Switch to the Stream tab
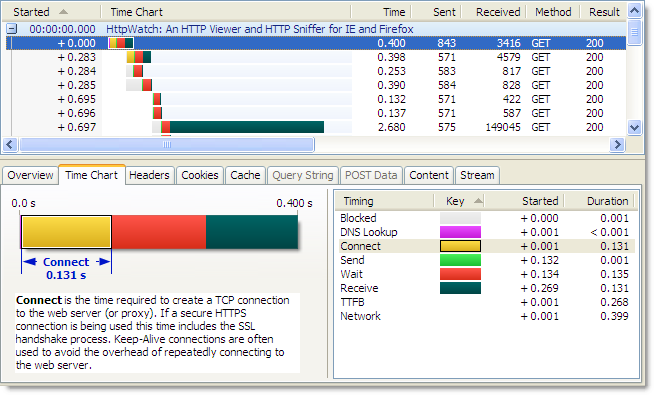 pyautogui.click(x=477, y=175)
